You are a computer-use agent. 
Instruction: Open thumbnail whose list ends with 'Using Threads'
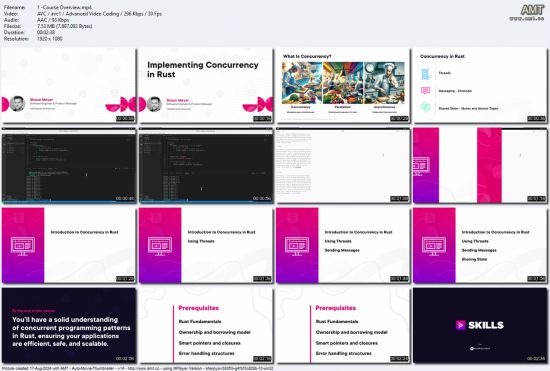(x=206, y=245)
